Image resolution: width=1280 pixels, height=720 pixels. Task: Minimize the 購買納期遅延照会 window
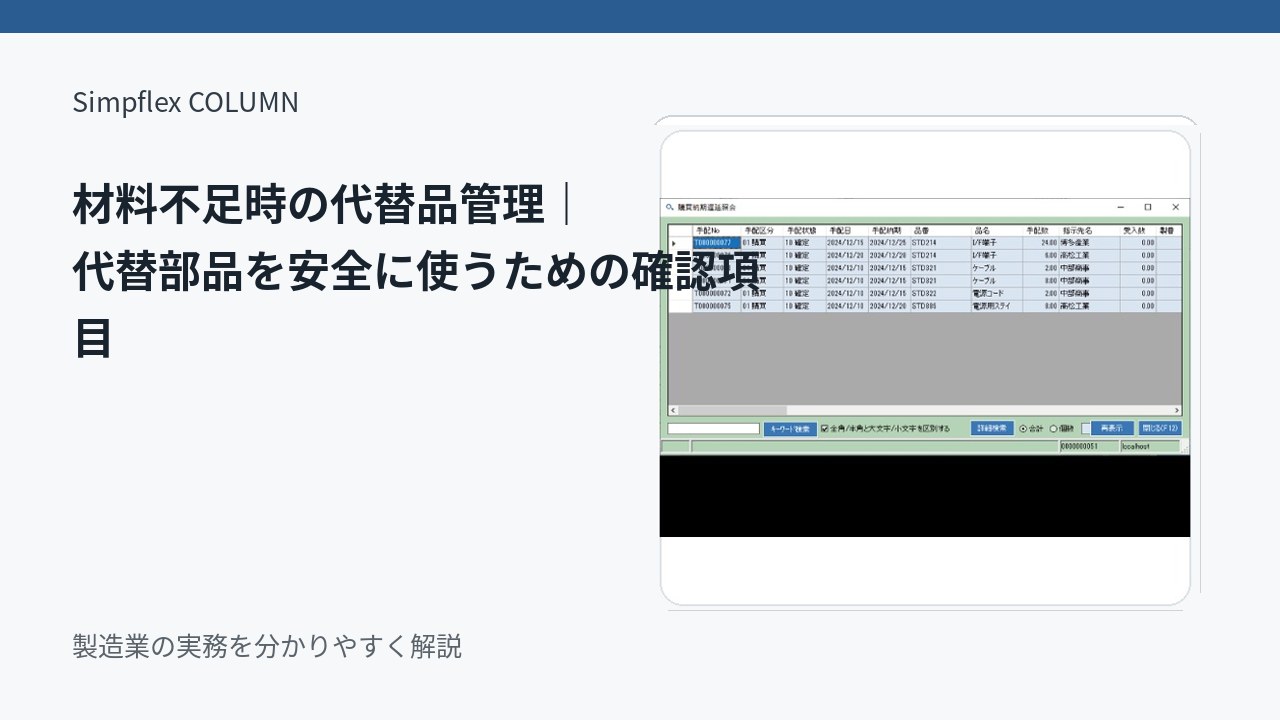click(x=1121, y=207)
